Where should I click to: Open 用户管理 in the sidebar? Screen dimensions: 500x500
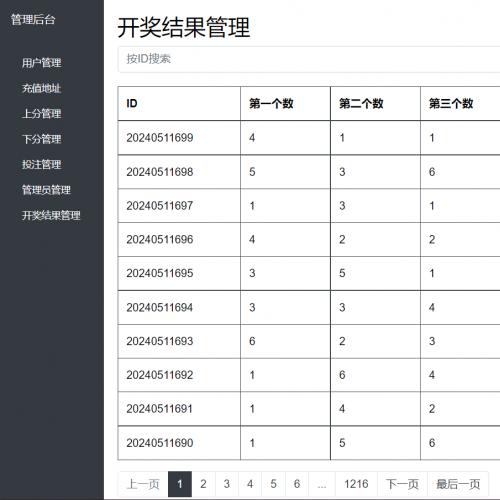point(41,63)
